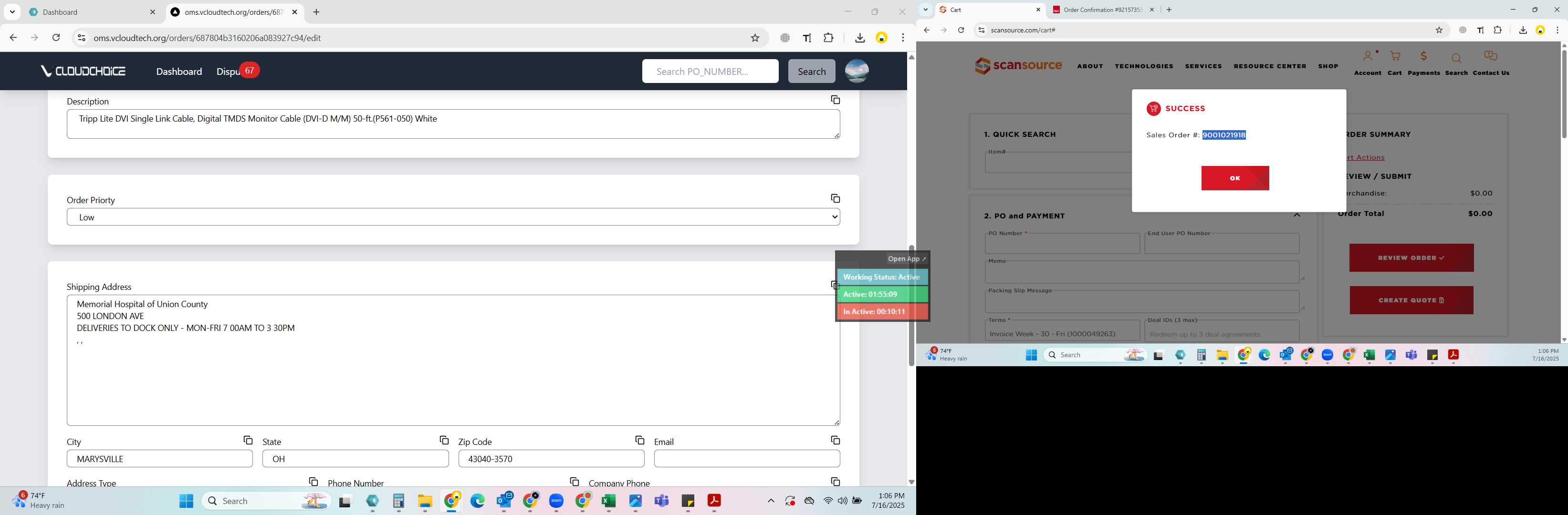Viewport: 1568px width, 515px height.
Task: Confirm the success dialog with OK
Action: (x=1234, y=178)
